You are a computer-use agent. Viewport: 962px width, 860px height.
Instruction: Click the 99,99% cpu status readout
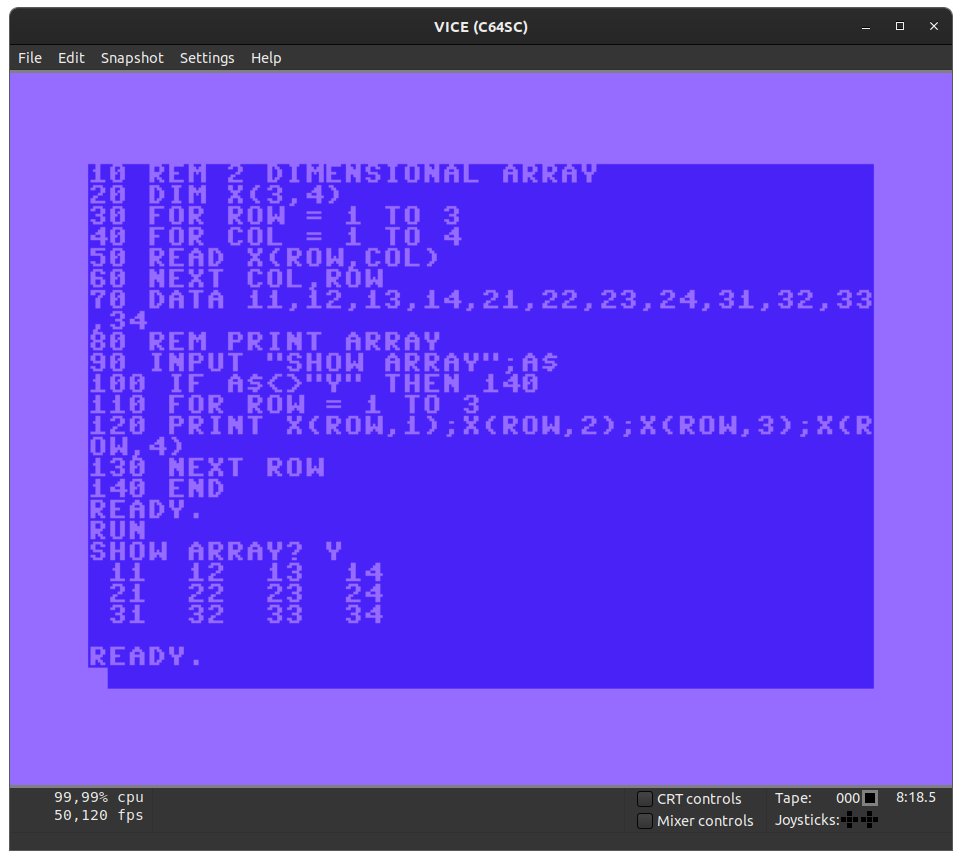(x=99, y=797)
